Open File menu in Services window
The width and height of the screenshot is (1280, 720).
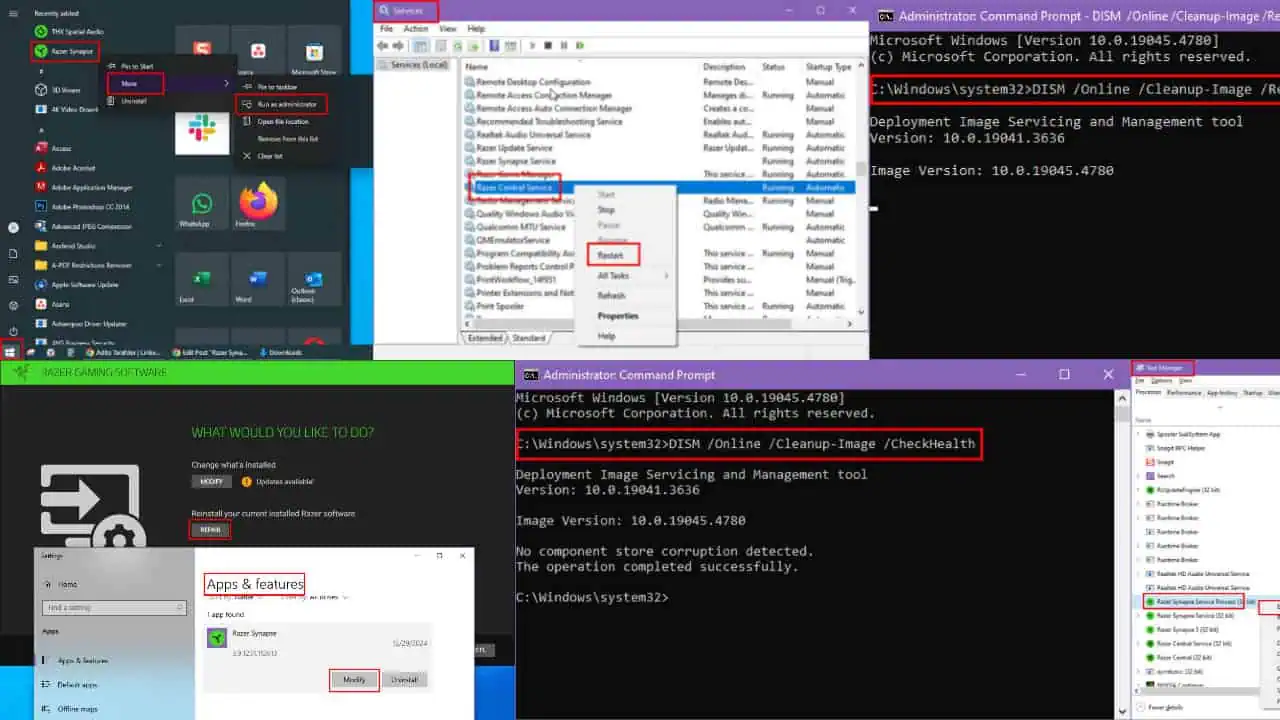coord(386,29)
